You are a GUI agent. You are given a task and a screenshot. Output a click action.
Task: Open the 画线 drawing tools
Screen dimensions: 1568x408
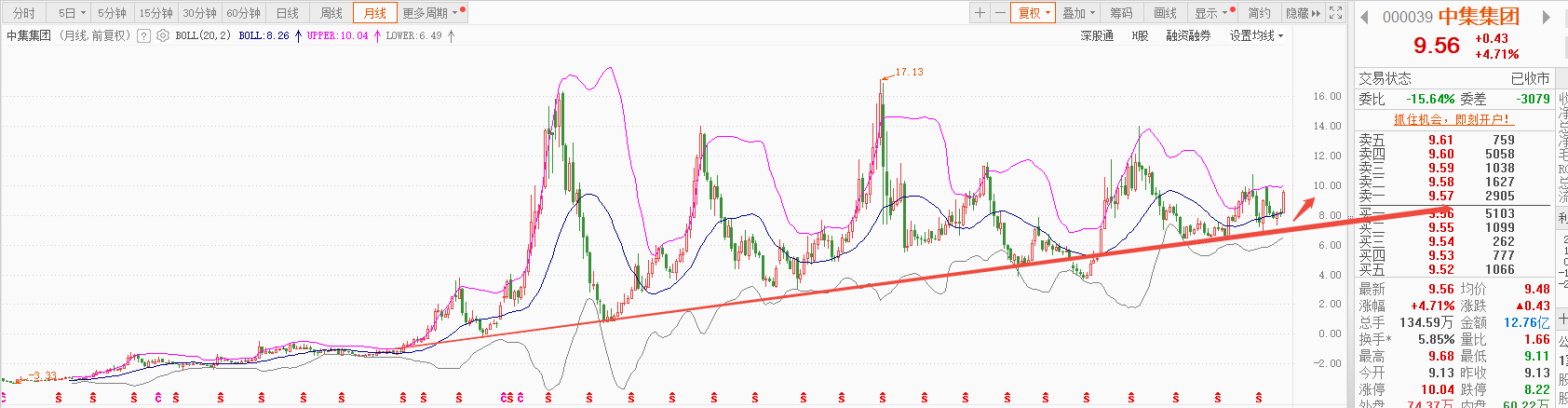tap(1166, 13)
